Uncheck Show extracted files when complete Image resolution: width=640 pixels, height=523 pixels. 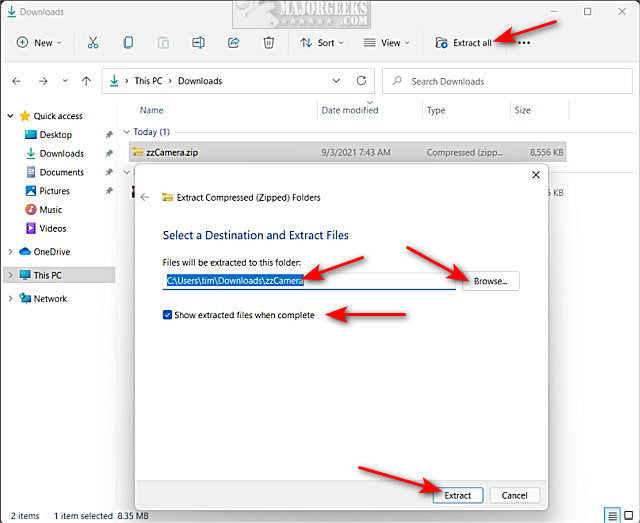tap(167, 315)
